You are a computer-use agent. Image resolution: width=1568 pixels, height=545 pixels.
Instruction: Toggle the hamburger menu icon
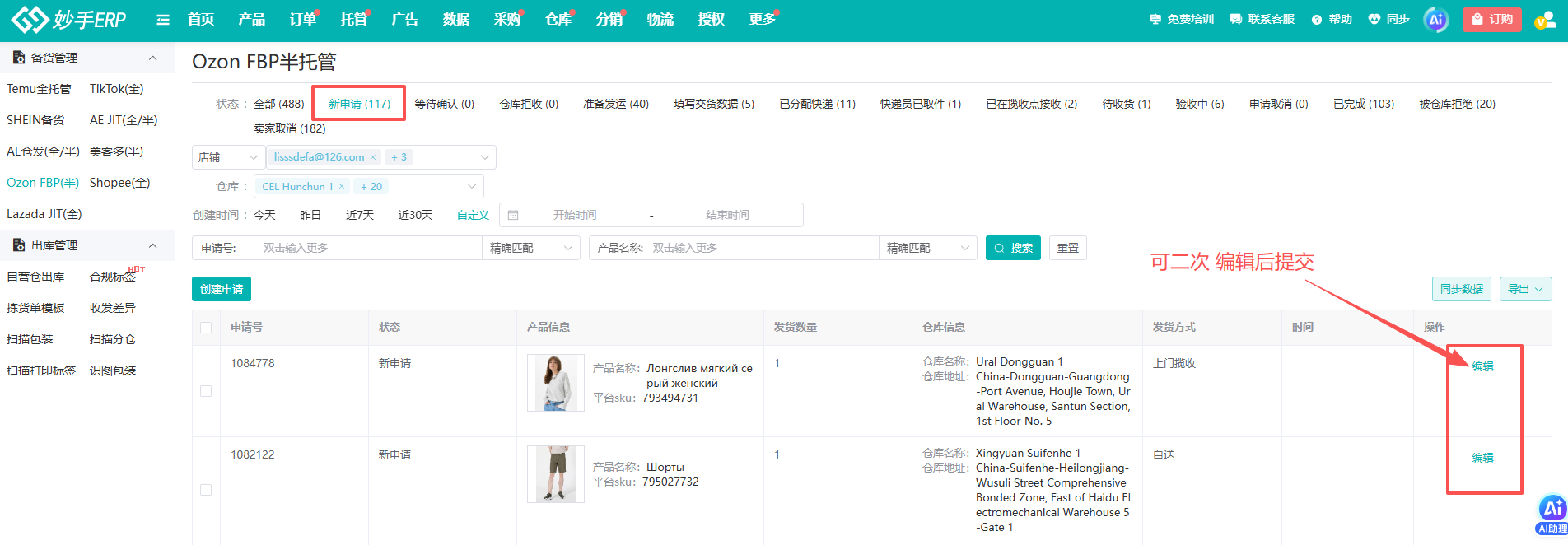click(x=163, y=20)
